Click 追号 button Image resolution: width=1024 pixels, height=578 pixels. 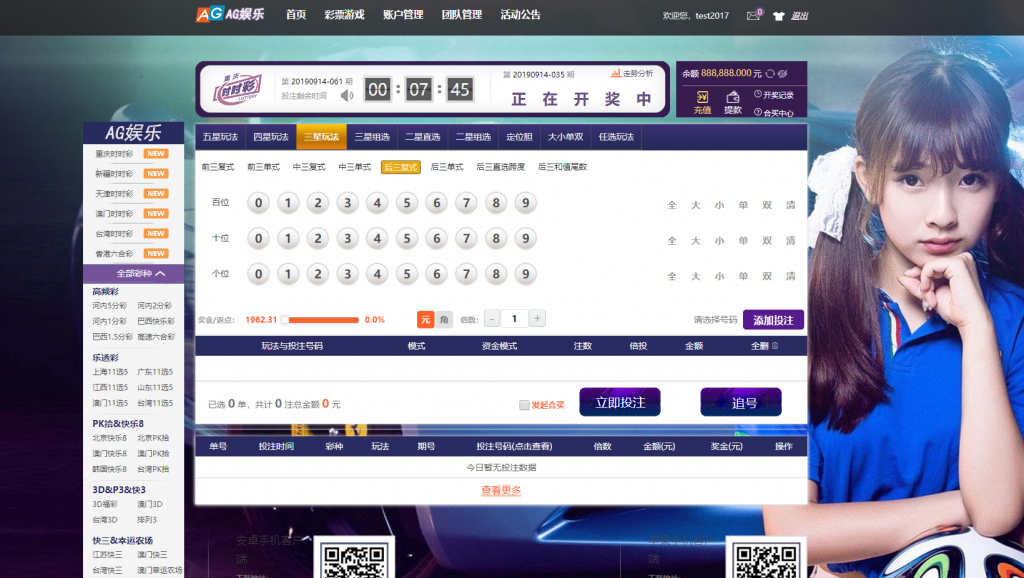coord(741,402)
